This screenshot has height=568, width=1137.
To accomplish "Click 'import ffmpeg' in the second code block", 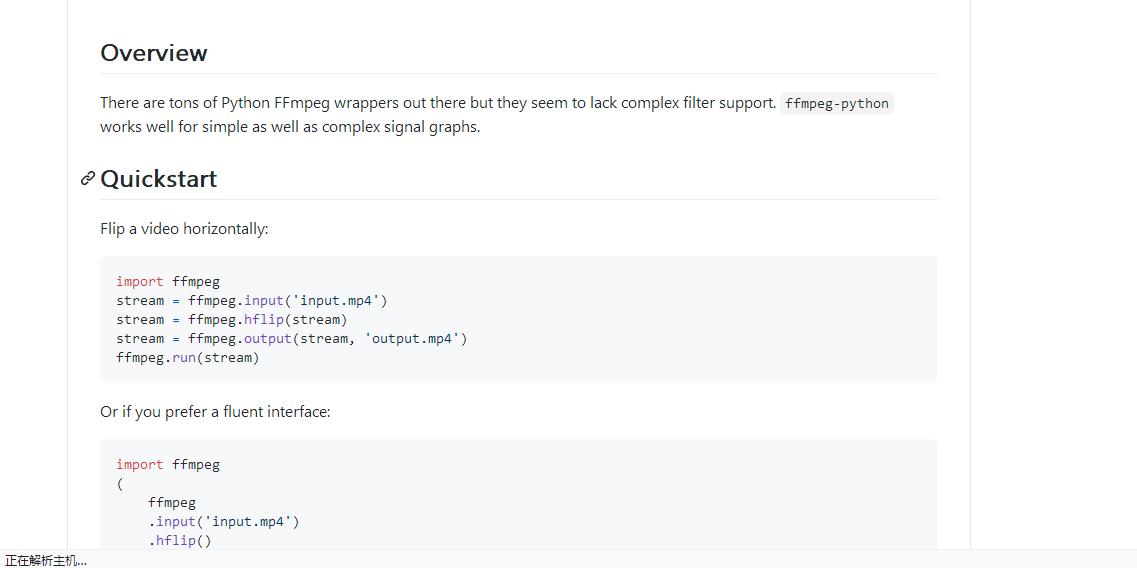I will pyautogui.click(x=167, y=465).
